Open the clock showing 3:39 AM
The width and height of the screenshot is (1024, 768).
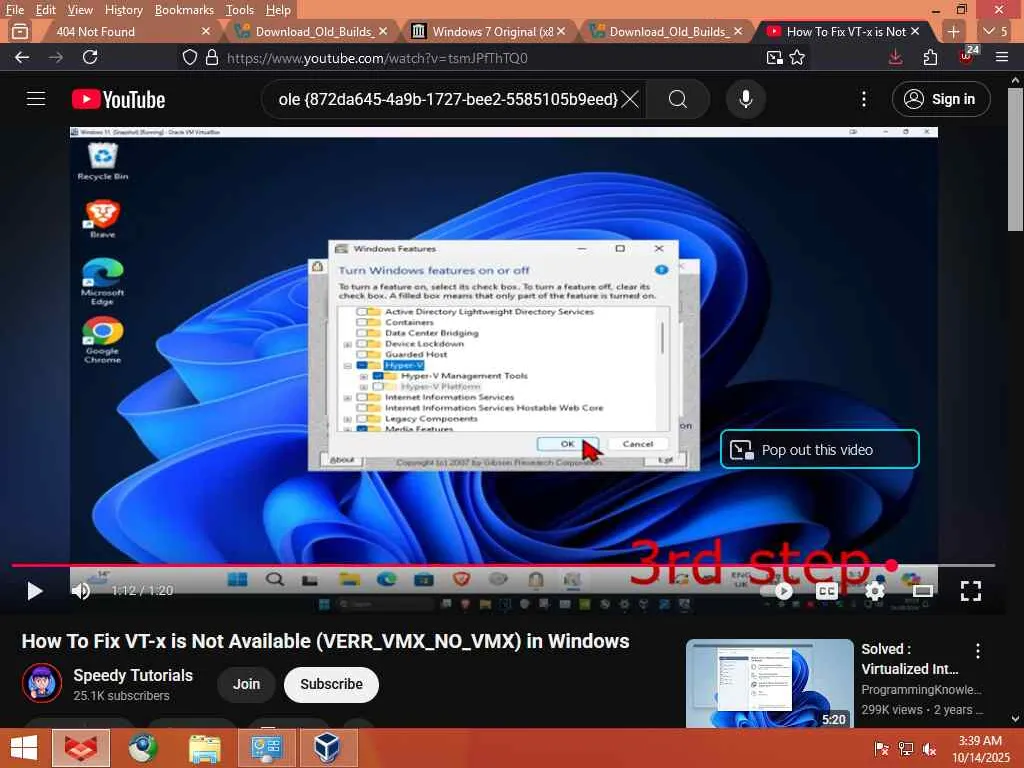click(980, 749)
